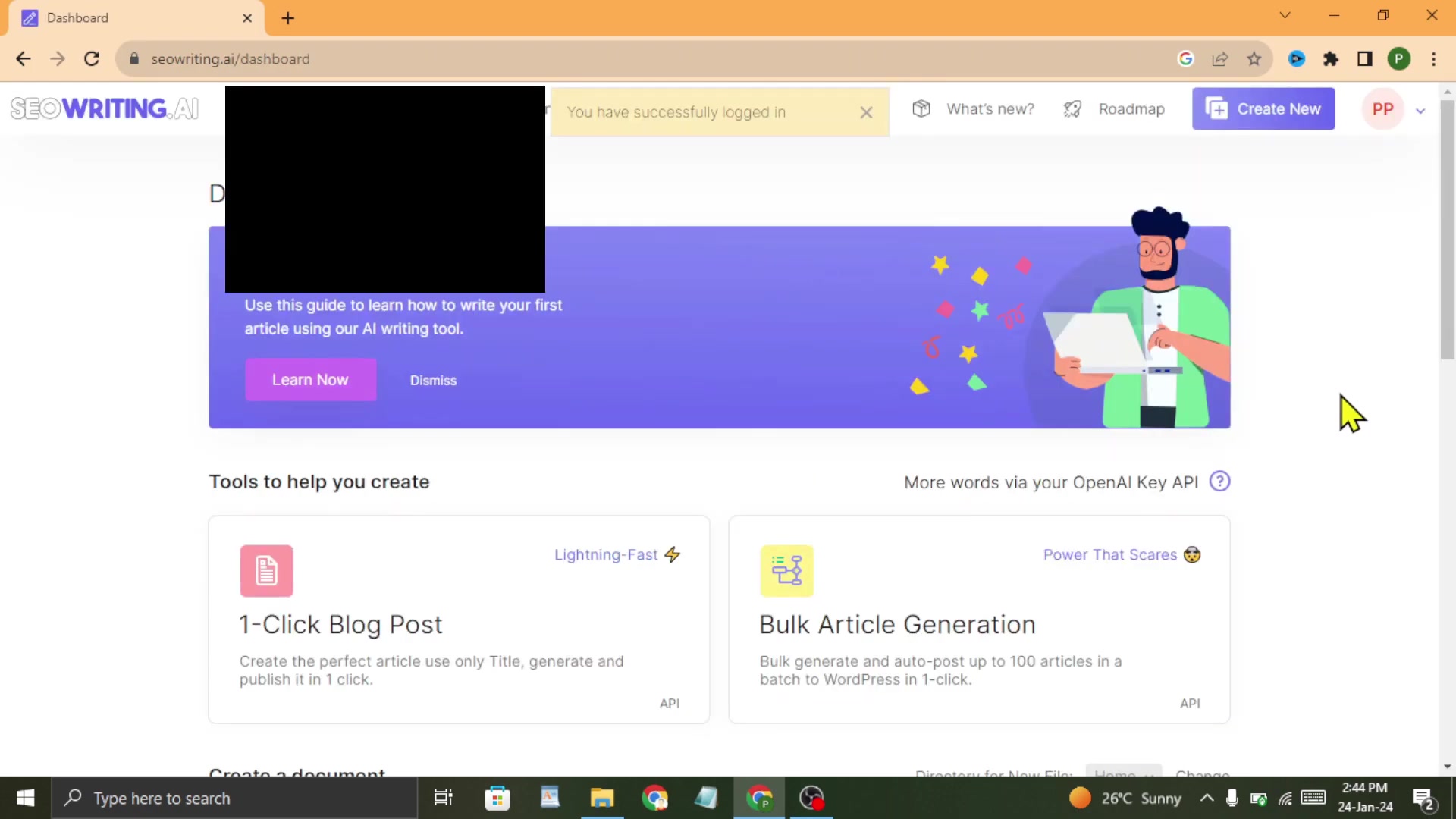1456x819 pixels.
Task: Open the browser Extensions puzzle icon
Action: [x=1331, y=59]
